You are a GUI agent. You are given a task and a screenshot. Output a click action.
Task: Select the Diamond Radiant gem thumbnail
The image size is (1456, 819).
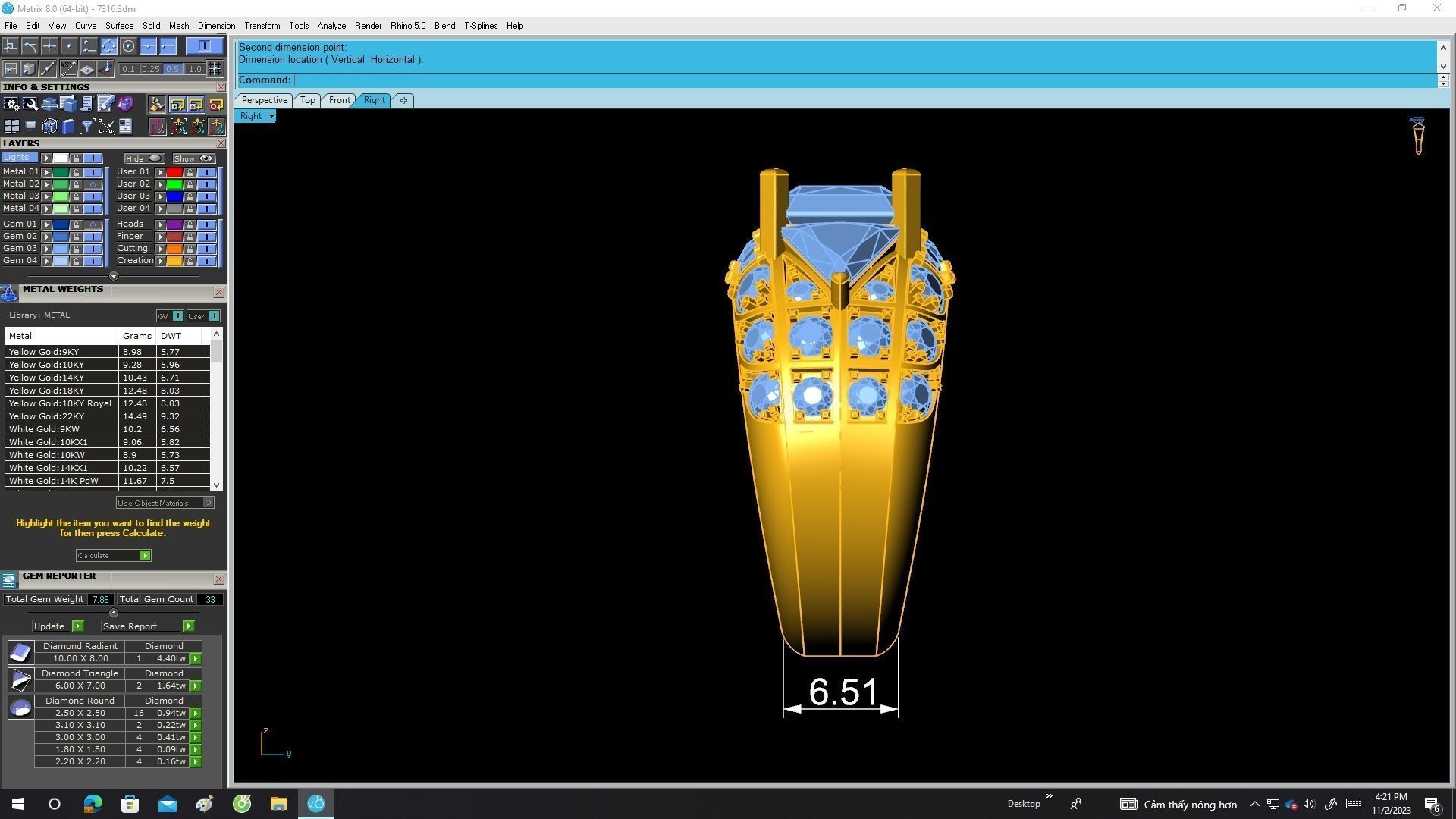click(x=20, y=652)
